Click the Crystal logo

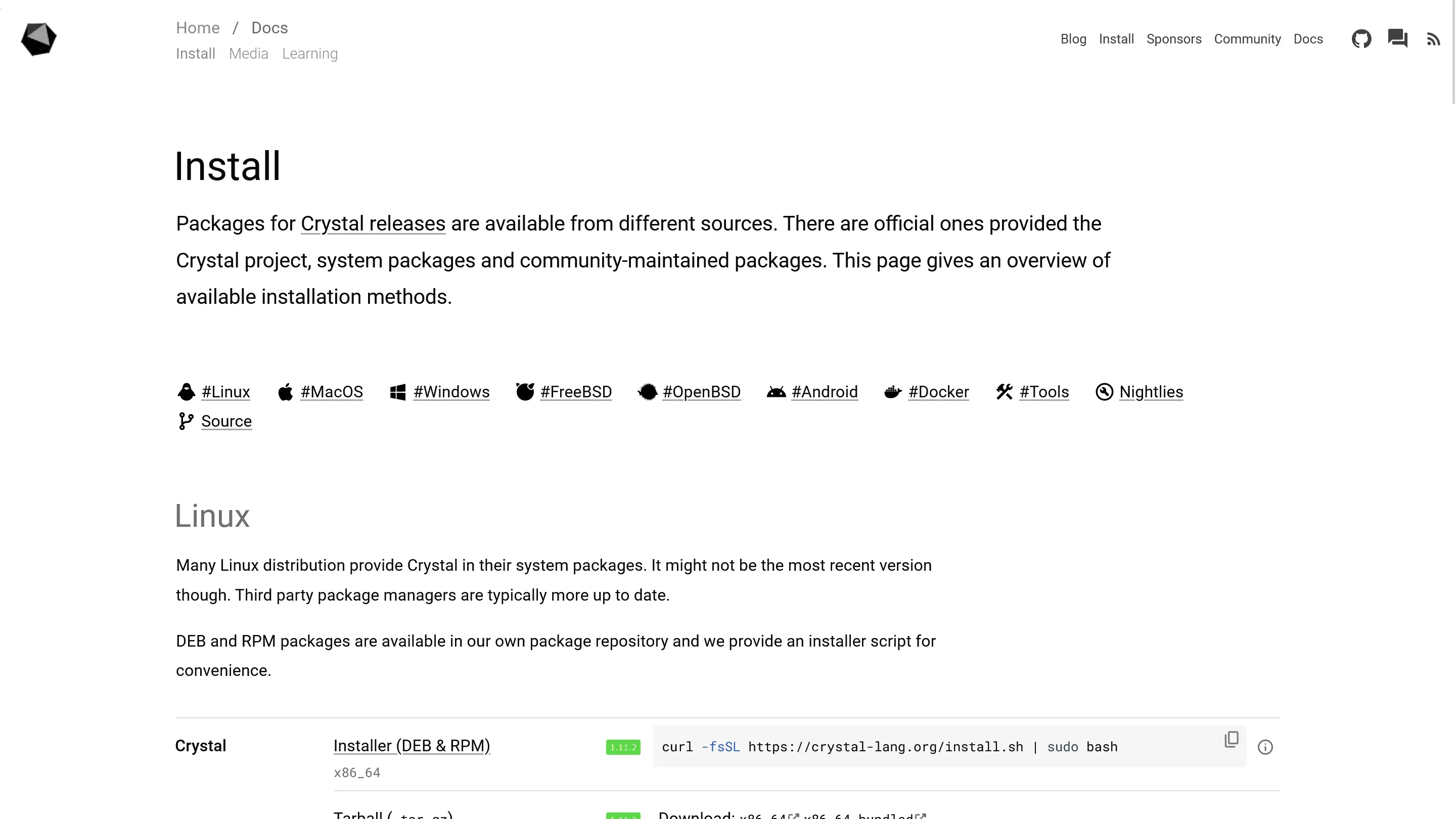point(38,39)
